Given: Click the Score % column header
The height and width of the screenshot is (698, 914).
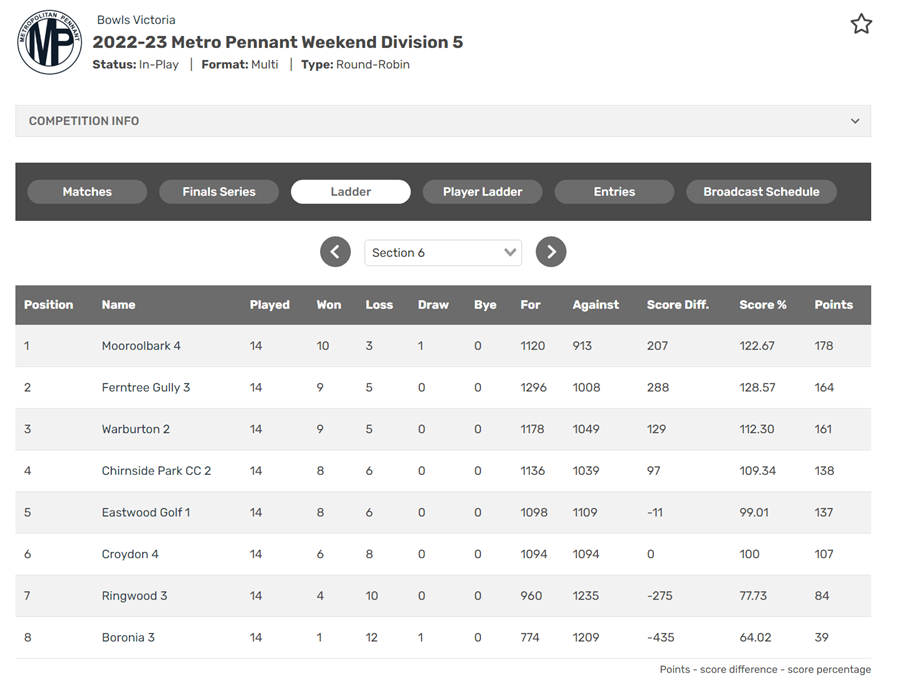Looking at the screenshot, I should [763, 304].
